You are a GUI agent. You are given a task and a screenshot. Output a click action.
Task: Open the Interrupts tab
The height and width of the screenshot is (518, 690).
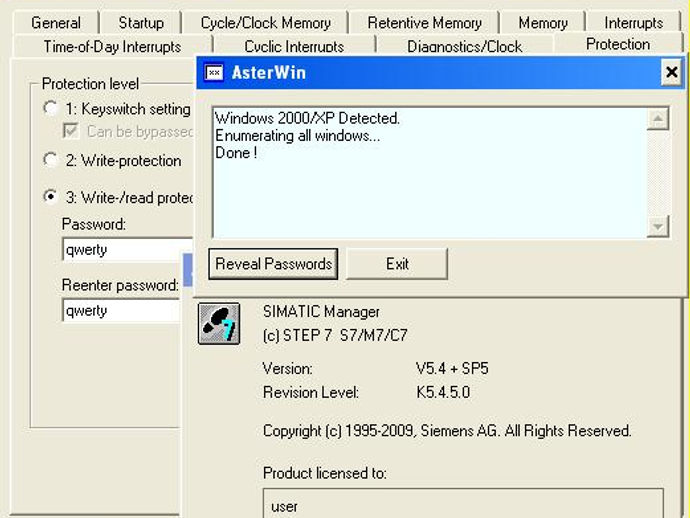[x=633, y=22]
